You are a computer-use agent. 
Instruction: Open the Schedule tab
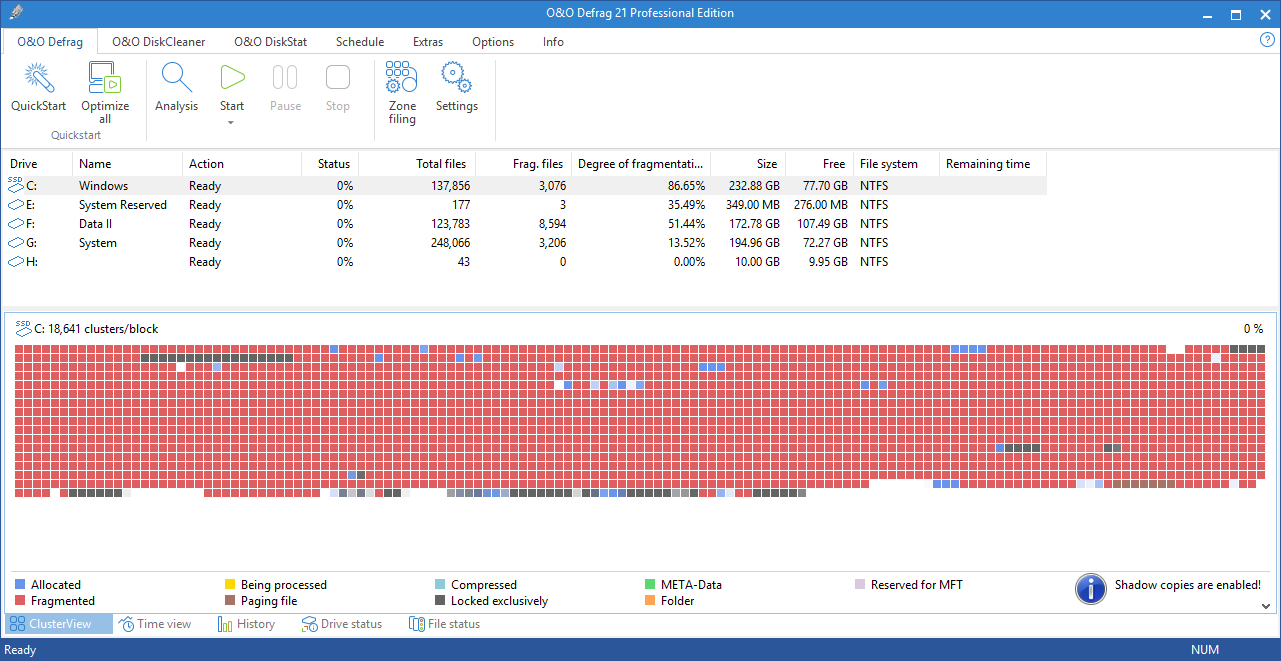[x=360, y=42]
